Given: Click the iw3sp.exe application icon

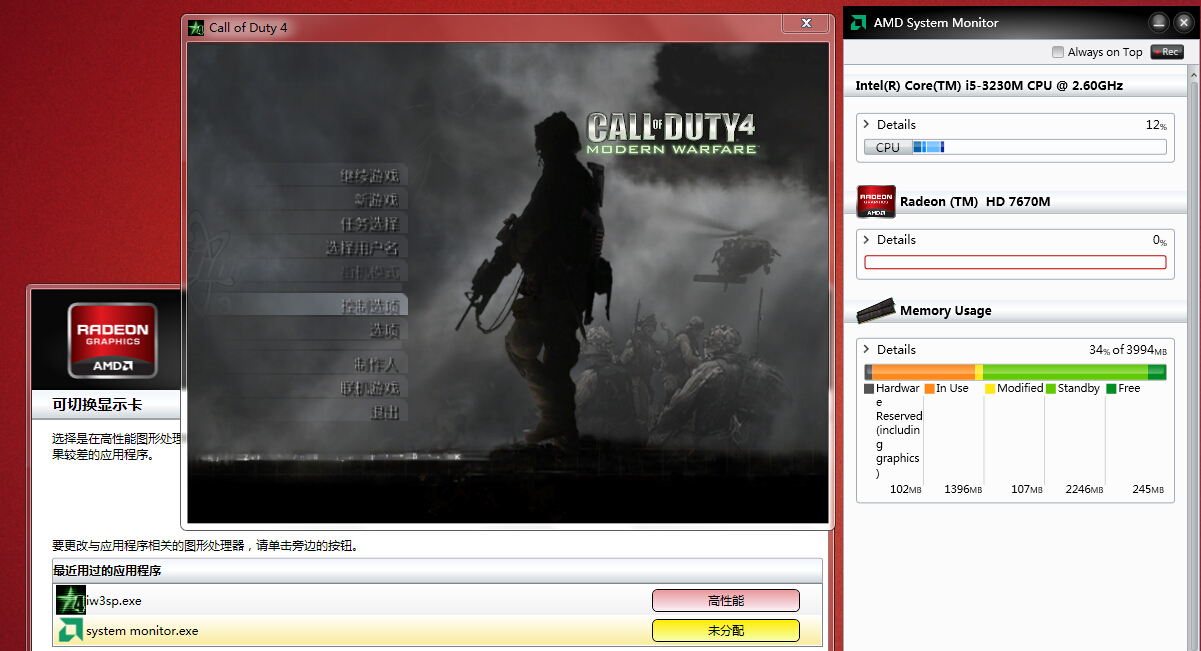Looking at the screenshot, I should point(70,600).
